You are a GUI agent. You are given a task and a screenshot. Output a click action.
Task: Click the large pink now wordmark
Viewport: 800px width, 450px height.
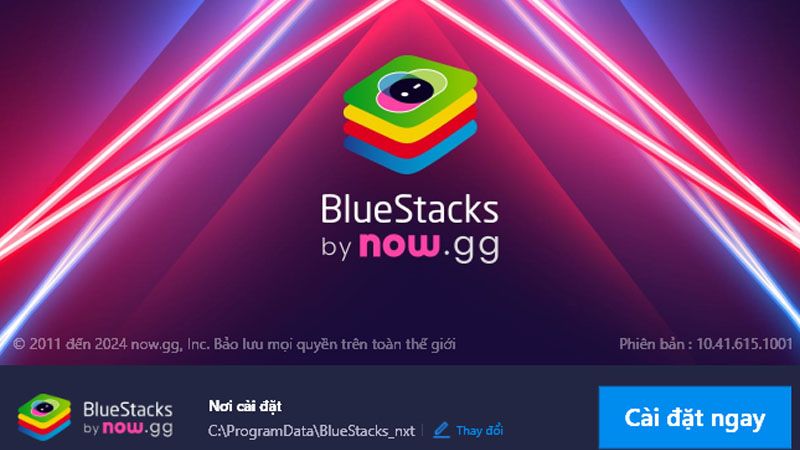click(x=399, y=245)
